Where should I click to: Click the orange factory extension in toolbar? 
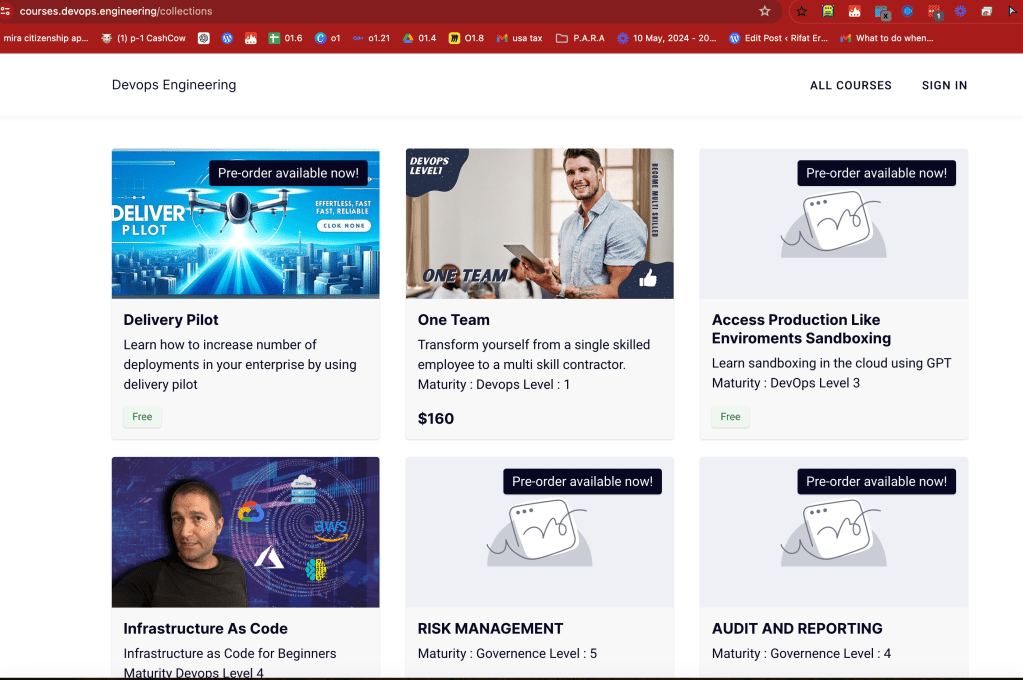point(854,11)
